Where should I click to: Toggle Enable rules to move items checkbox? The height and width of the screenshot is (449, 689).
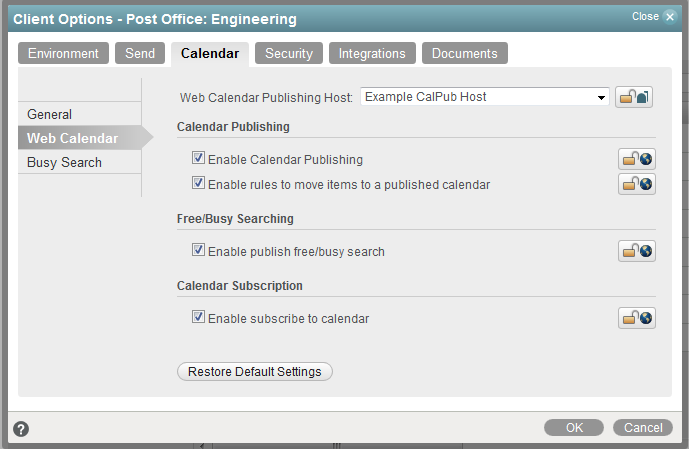point(199,184)
